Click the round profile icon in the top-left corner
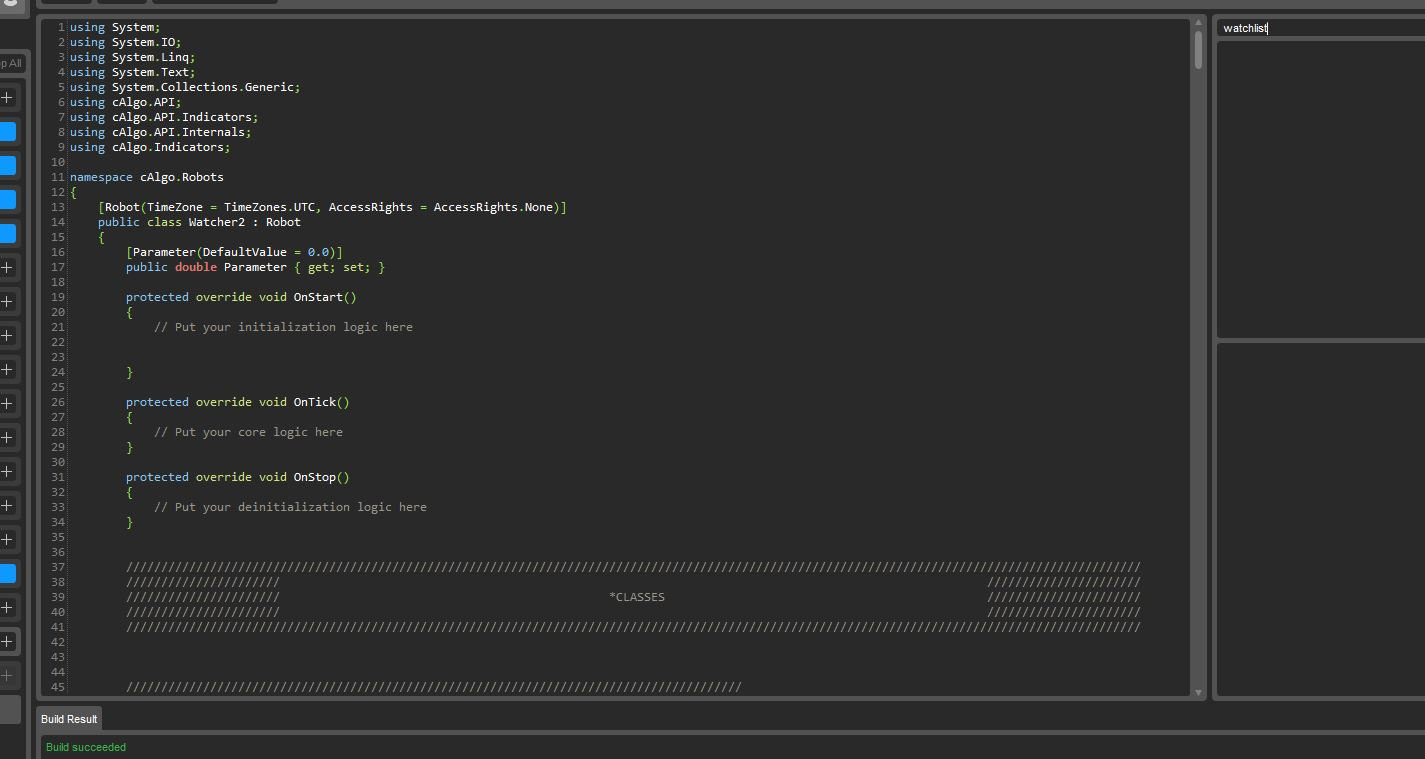 [10, 4]
